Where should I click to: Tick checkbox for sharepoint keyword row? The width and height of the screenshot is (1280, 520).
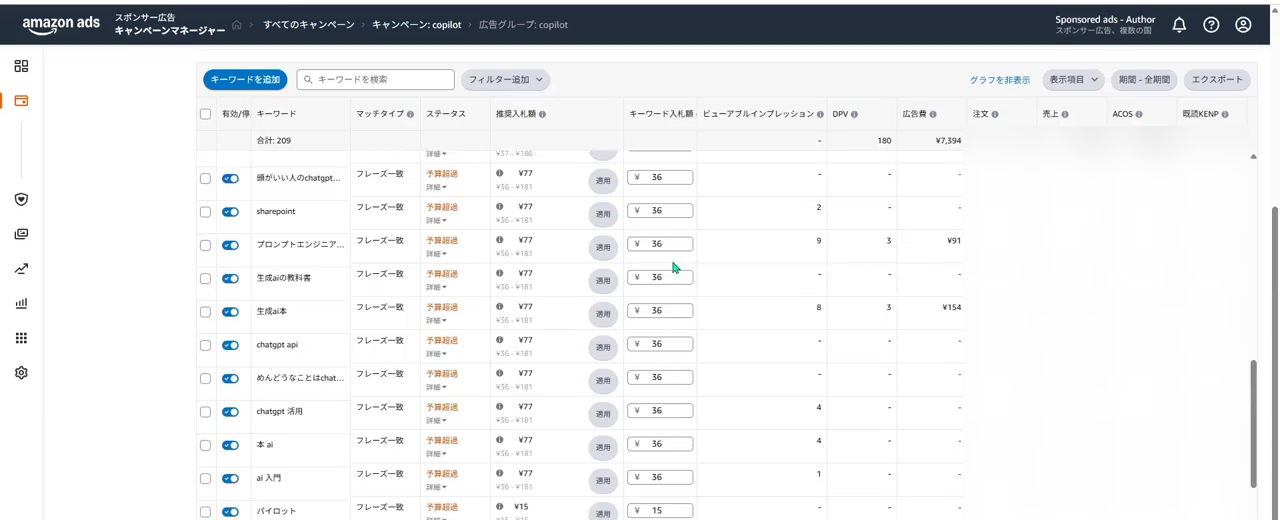click(x=205, y=212)
